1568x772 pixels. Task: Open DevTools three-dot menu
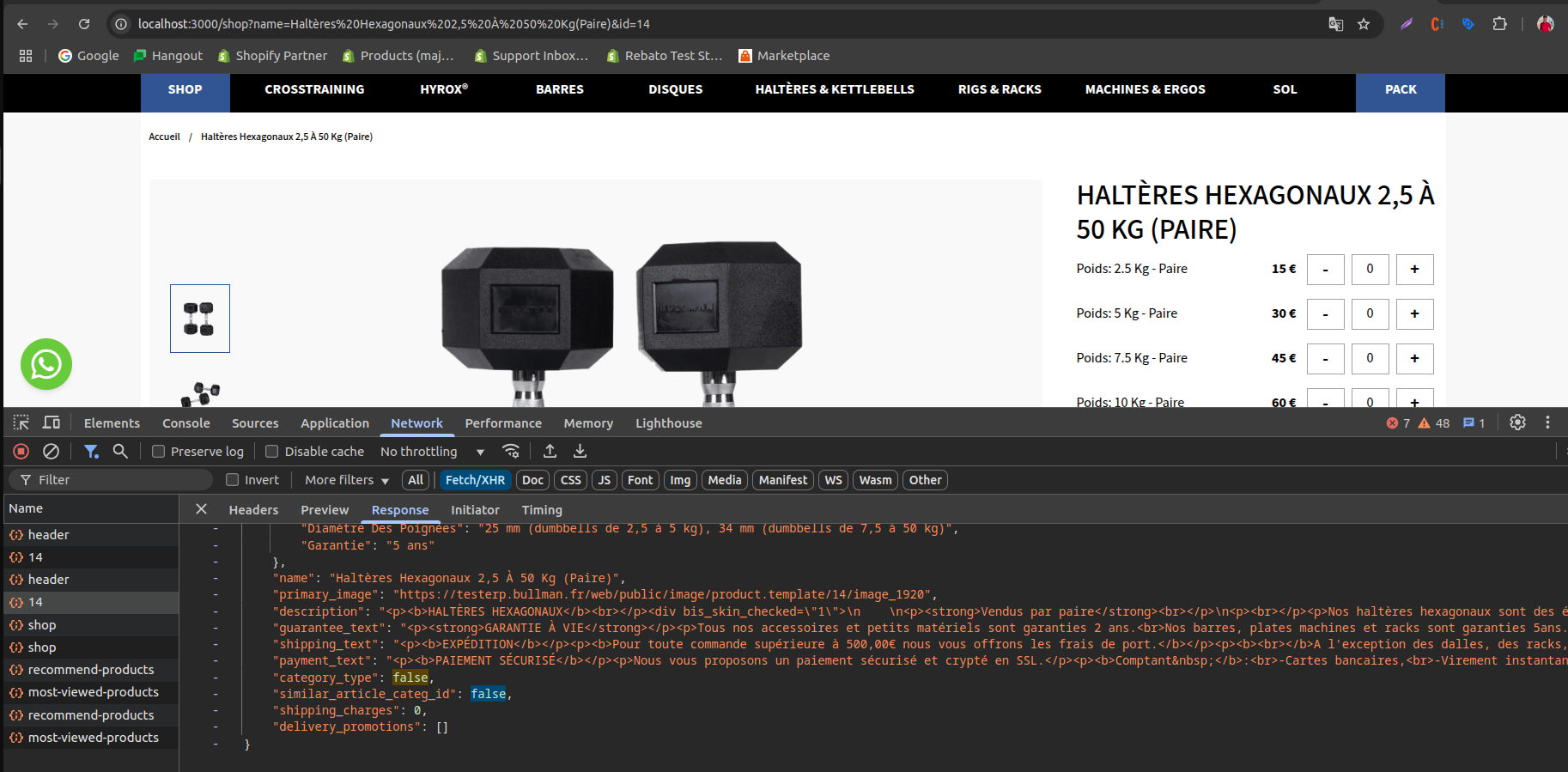(x=1547, y=422)
